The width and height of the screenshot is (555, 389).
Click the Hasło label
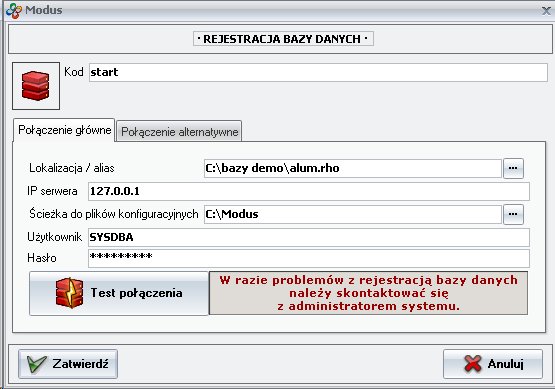tap(42, 258)
